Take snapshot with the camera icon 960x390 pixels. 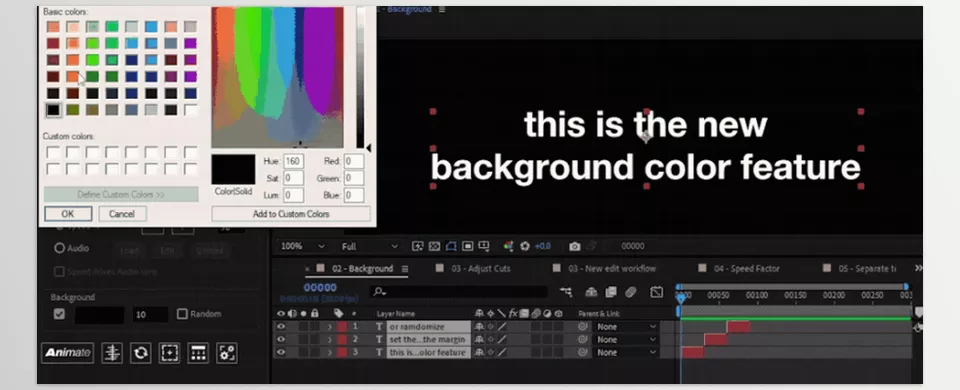tap(574, 246)
